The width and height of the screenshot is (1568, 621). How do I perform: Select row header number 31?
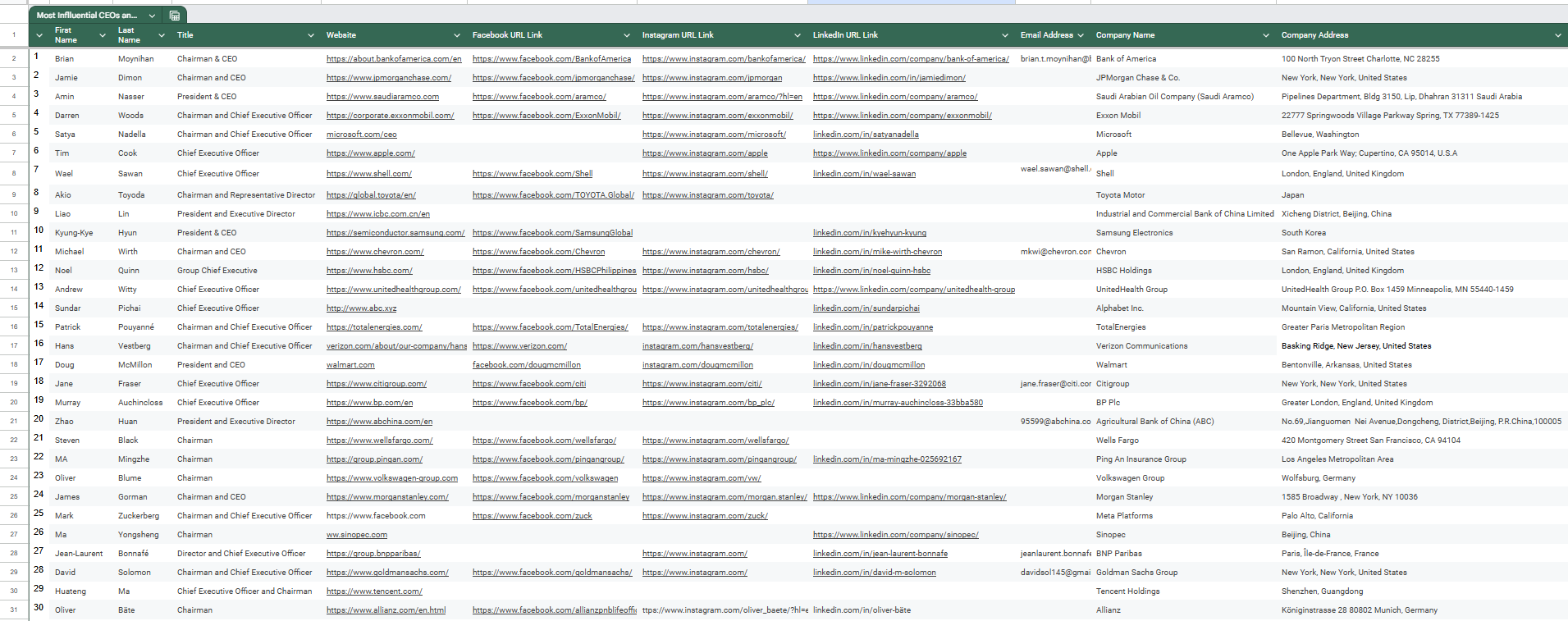(x=14, y=610)
